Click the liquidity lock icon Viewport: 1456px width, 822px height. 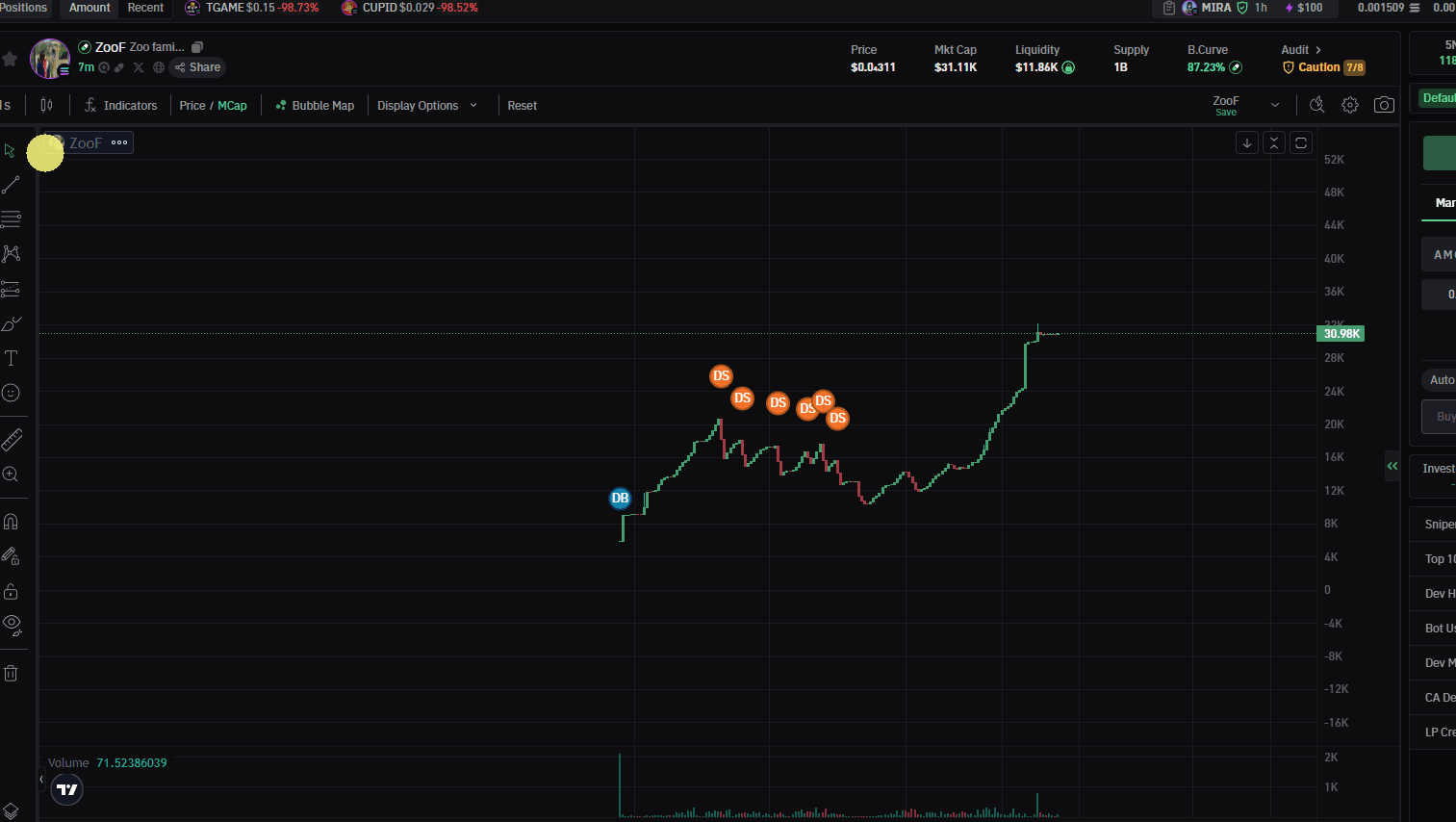(x=1068, y=67)
